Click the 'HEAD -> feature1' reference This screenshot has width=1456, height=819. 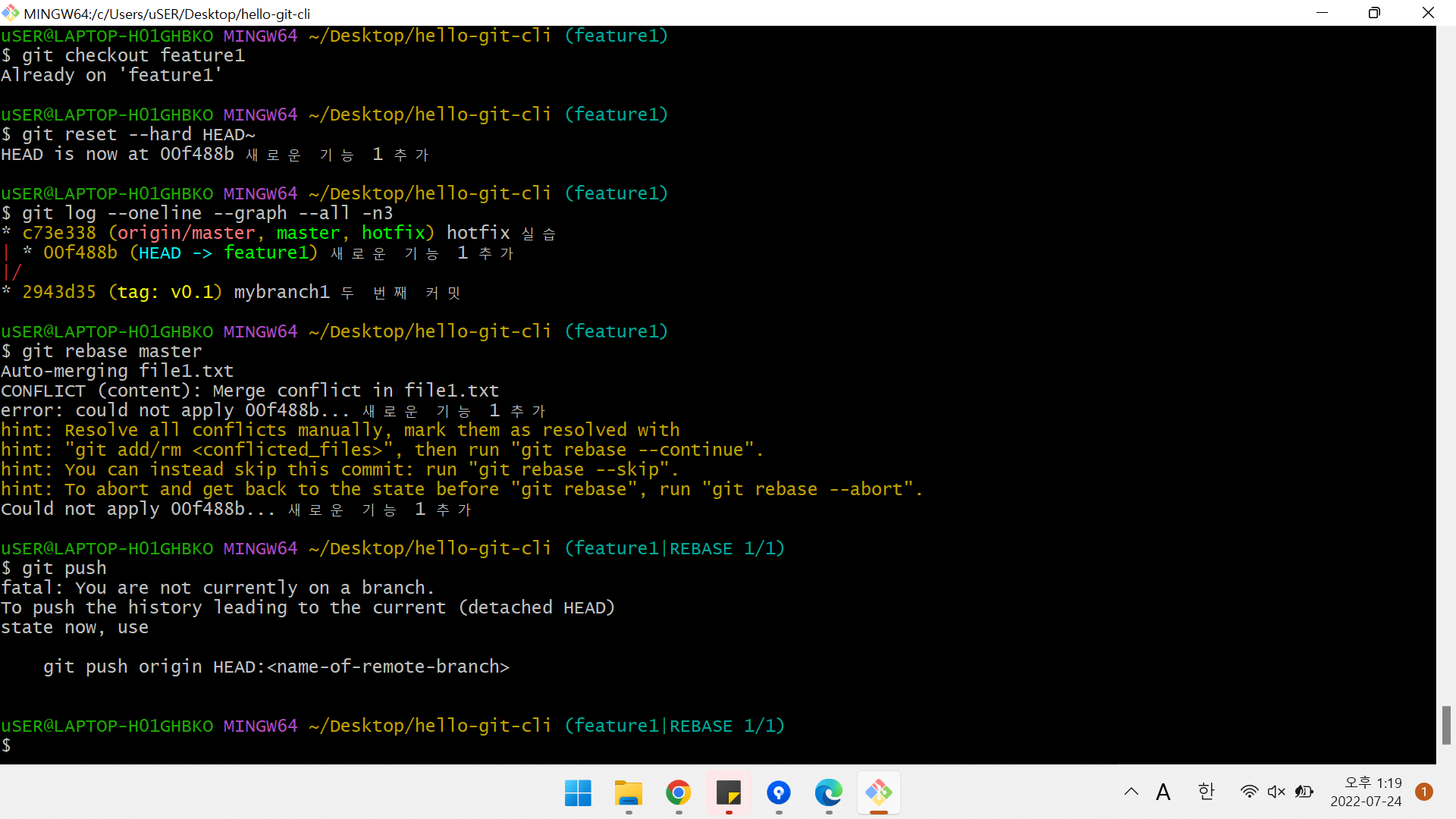click(224, 253)
